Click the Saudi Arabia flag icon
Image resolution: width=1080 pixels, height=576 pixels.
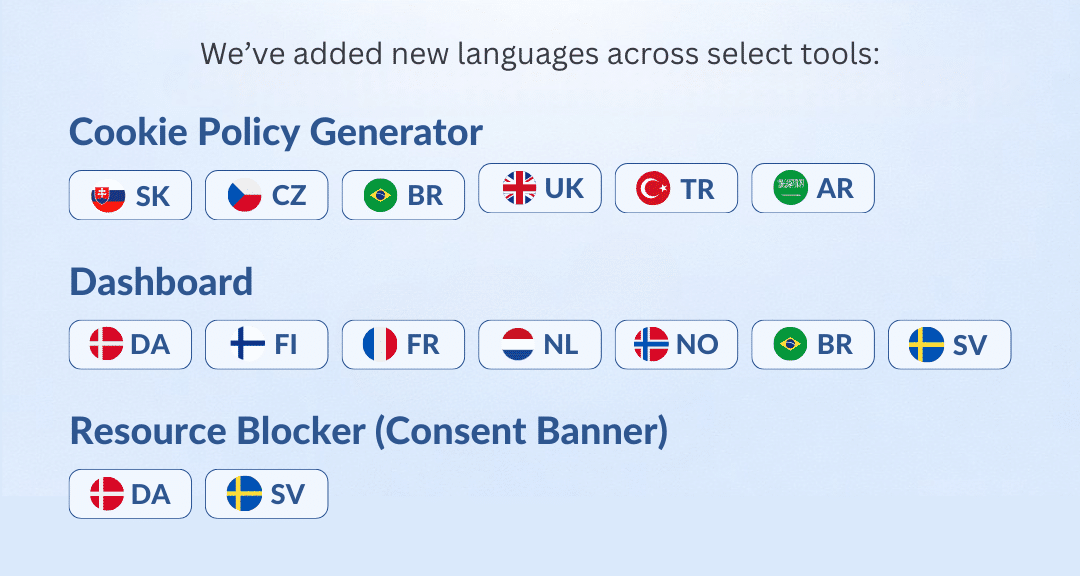click(790, 188)
